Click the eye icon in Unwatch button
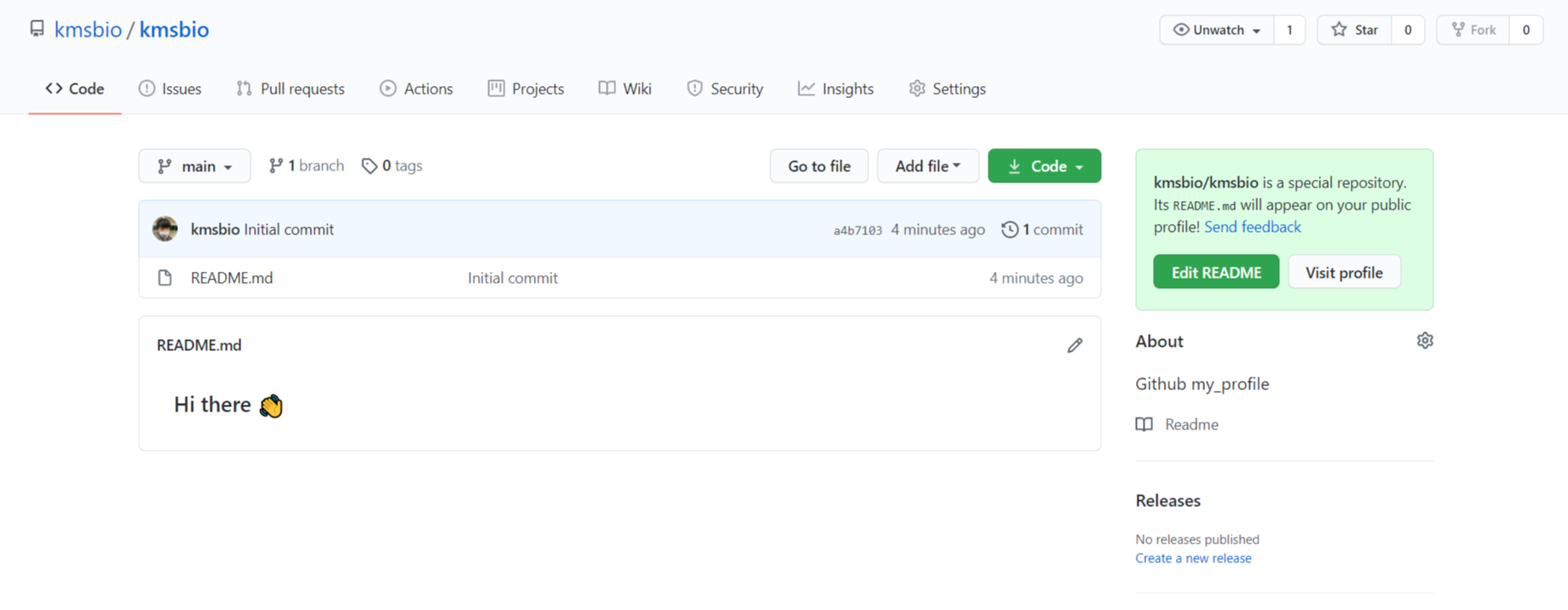Image resolution: width=1568 pixels, height=610 pixels. (x=1181, y=30)
